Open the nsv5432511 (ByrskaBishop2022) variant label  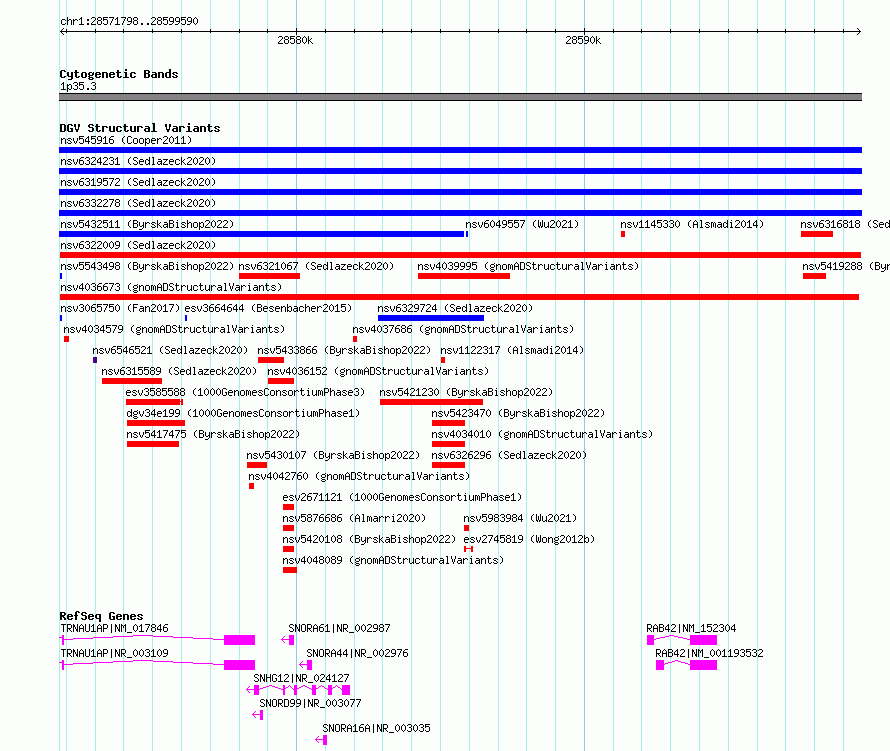pos(147,224)
